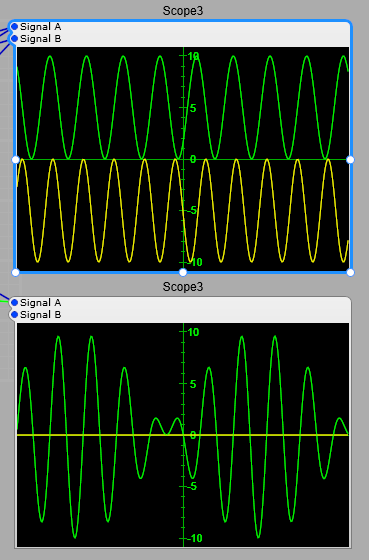The width and height of the screenshot is (369, 560).
Task: Click Signal A input port of lower scope
Action: coord(14,303)
